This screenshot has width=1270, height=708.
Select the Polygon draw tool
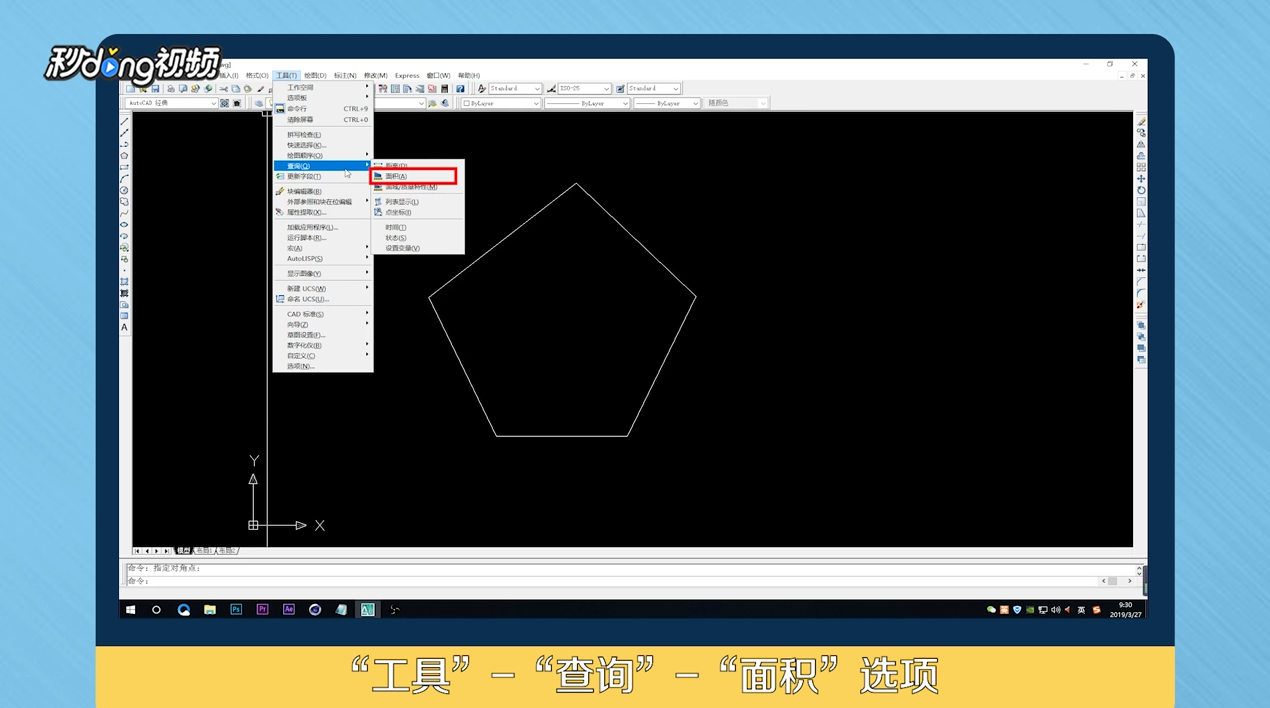tap(124, 156)
